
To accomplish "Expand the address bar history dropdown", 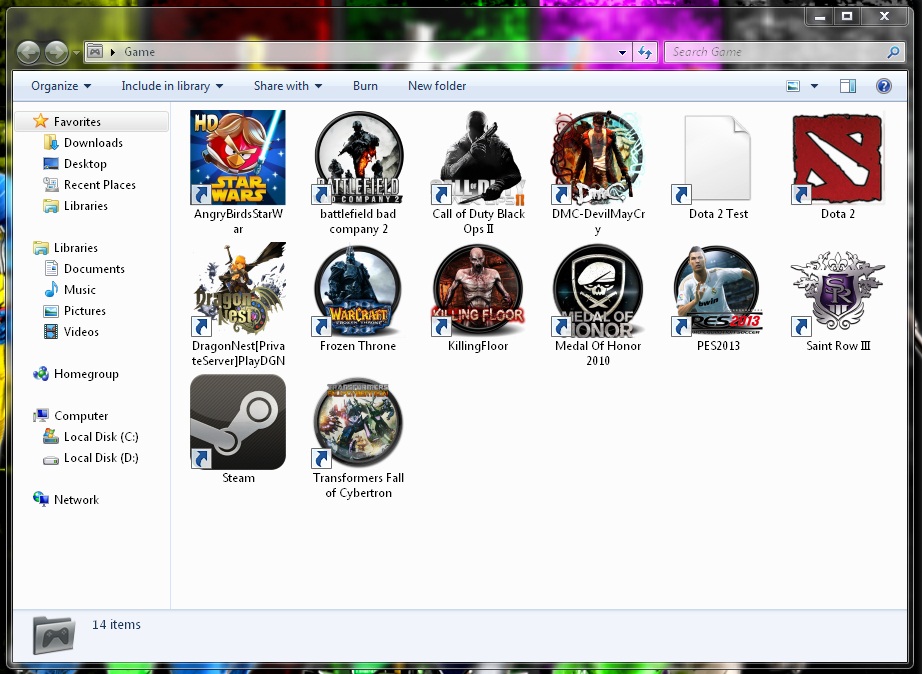I will [x=622, y=52].
